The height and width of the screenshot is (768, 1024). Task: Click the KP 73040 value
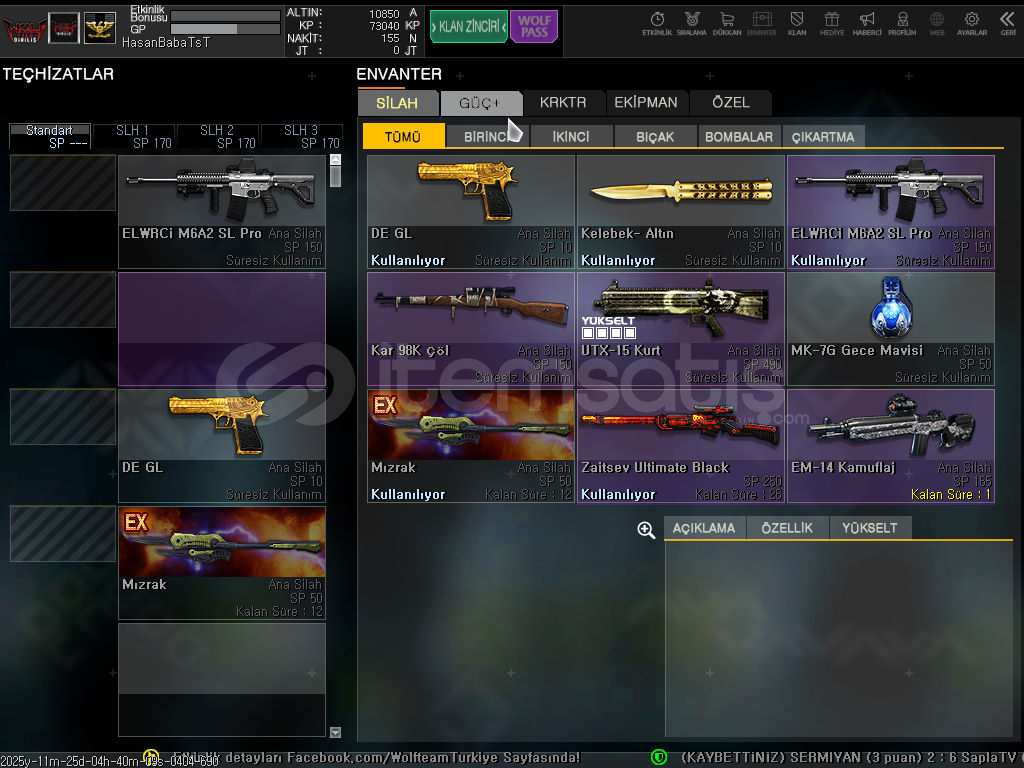coord(384,26)
